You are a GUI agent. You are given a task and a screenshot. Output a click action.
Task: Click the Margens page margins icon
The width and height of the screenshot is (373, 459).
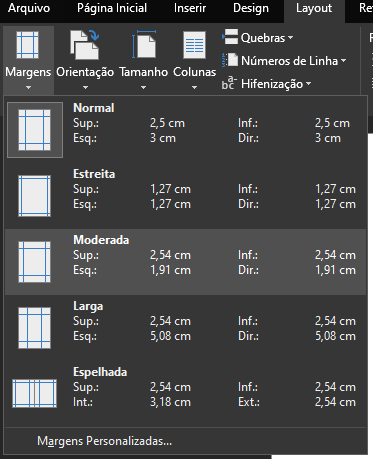click(28, 45)
